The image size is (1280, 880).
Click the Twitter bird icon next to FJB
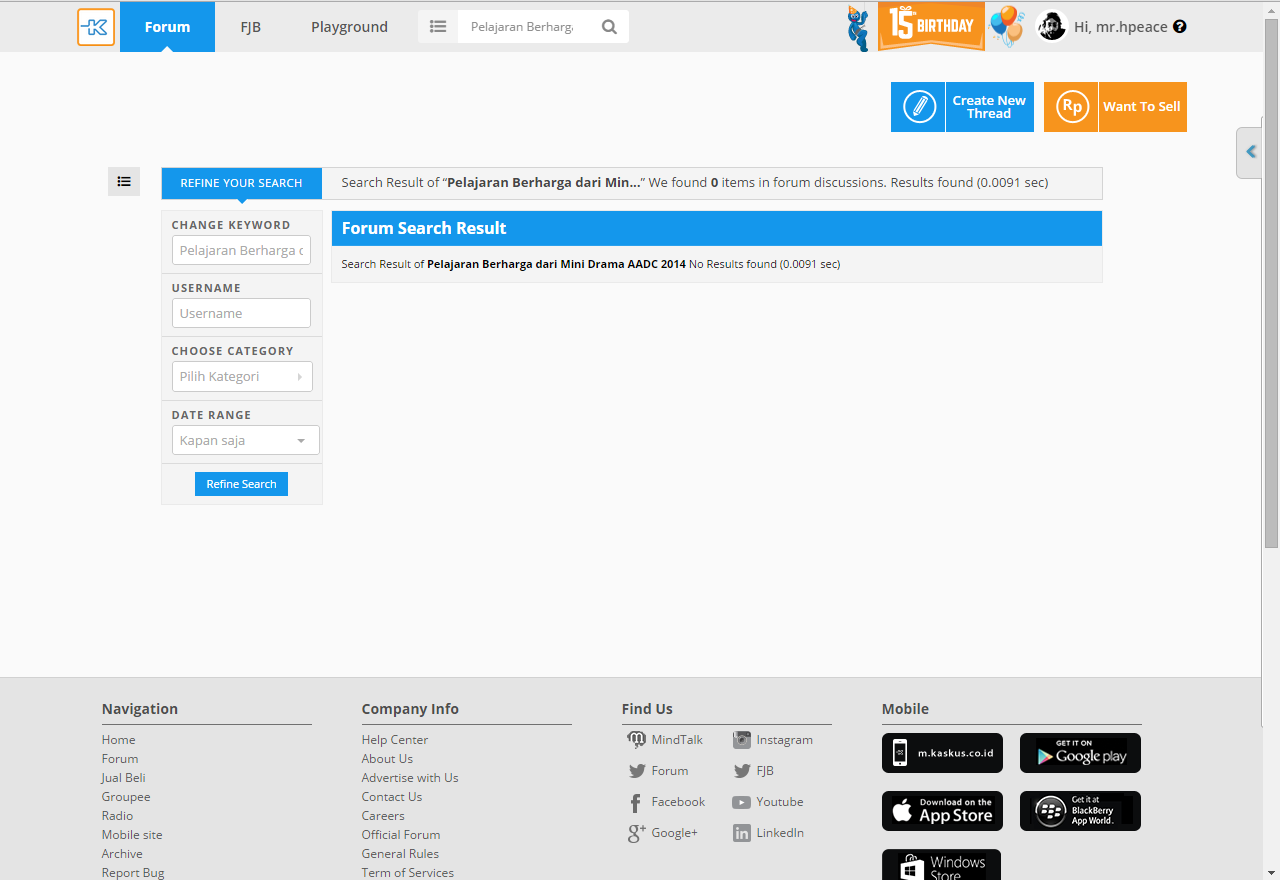742,771
